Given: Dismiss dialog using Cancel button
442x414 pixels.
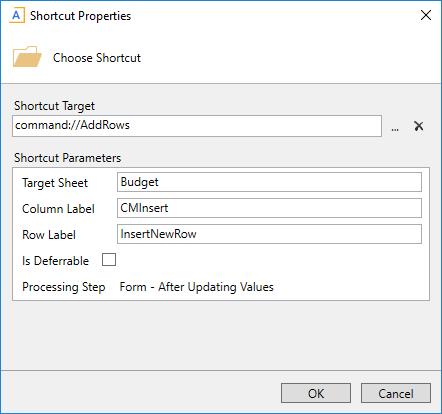Looking at the screenshot, I should tap(396, 393).
